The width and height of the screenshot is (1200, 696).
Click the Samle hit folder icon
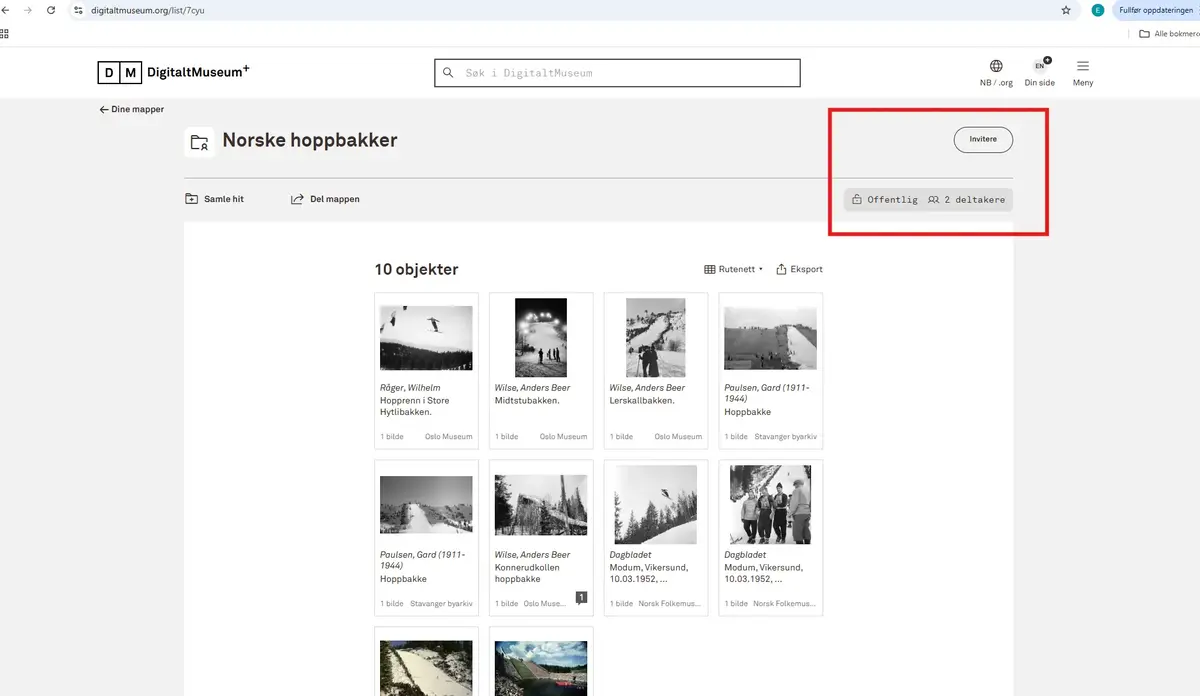[x=192, y=199]
